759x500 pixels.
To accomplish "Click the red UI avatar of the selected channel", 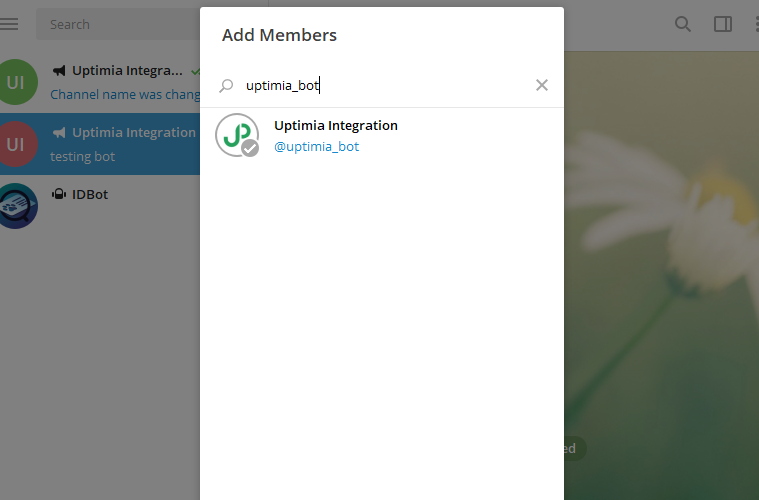I will tap(16, 144).
